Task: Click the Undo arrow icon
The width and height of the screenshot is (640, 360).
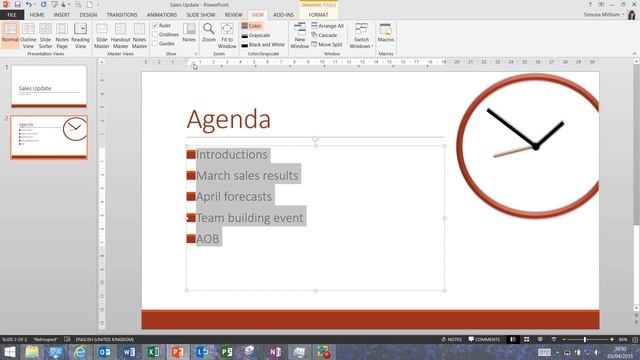Action: tap(28, 4)
